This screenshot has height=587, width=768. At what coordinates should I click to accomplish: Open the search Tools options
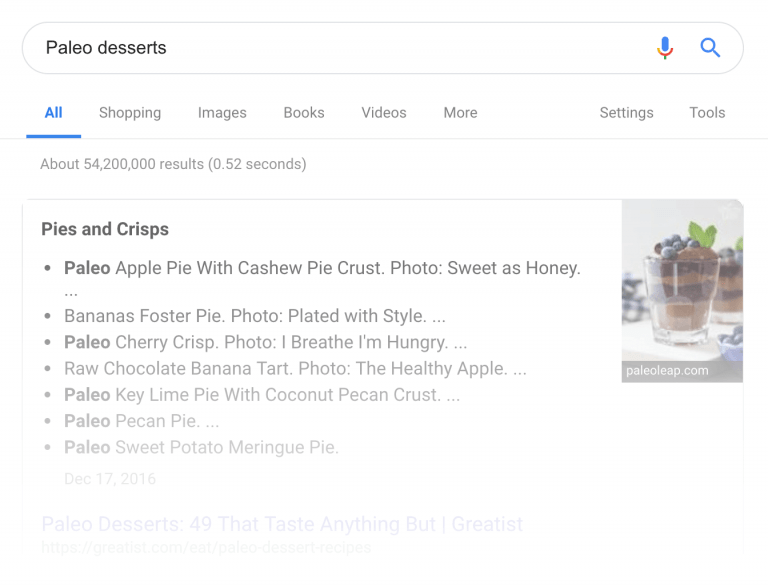pyautogui.click(x=707, y=113)
